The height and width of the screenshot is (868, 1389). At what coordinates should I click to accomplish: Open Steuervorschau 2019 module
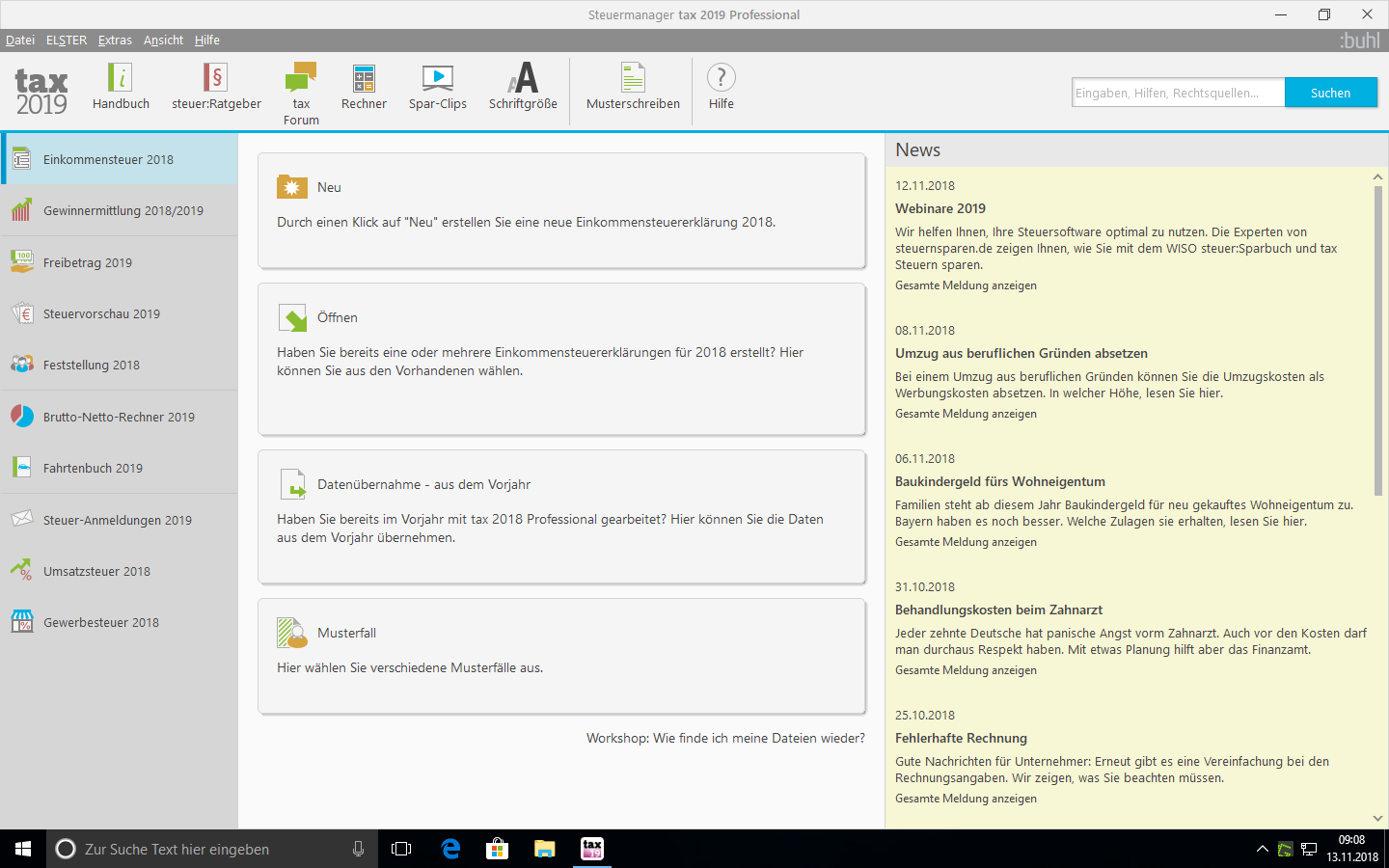coord(119,313)
